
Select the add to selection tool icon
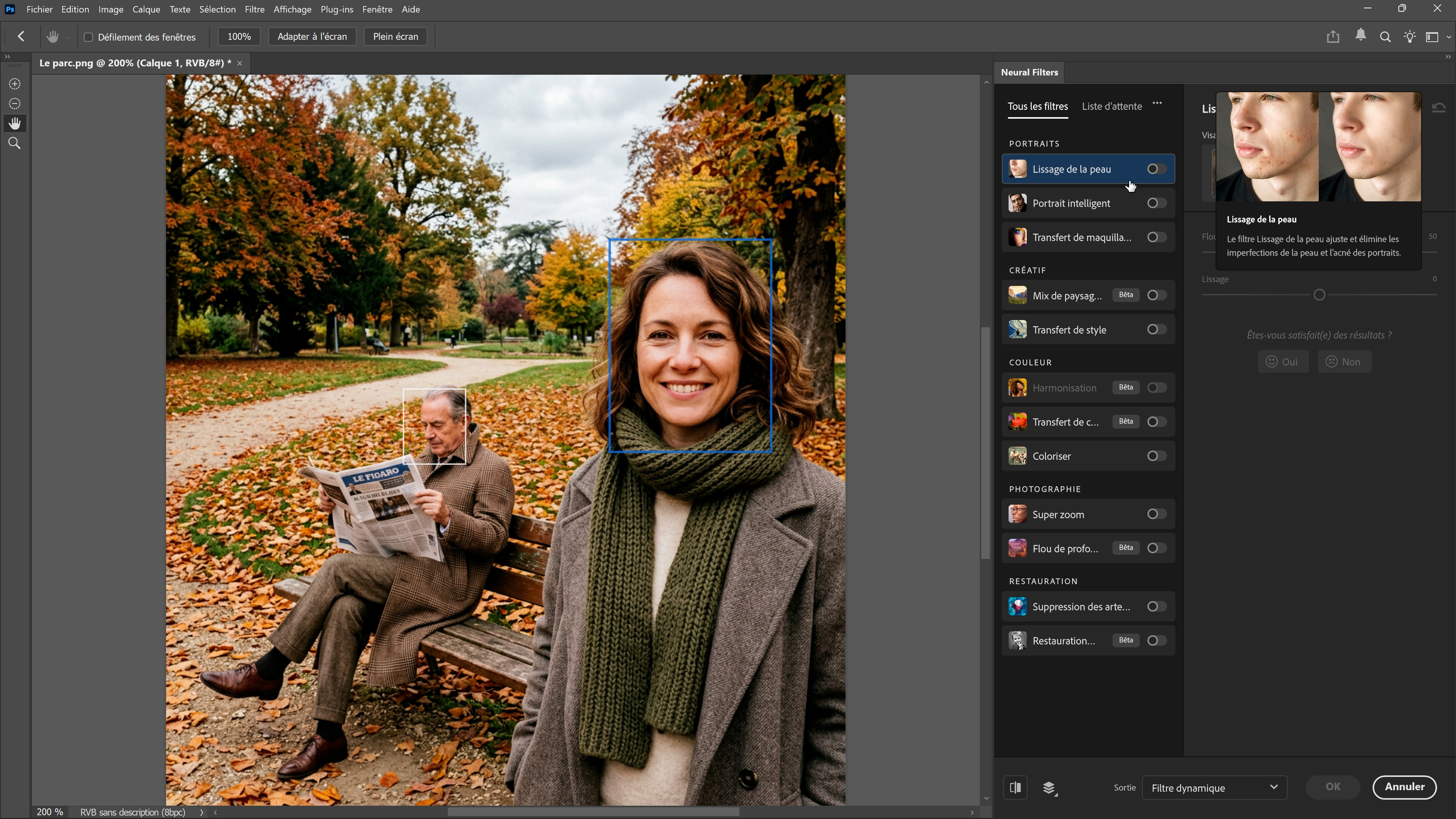click(x=15, y=84)
